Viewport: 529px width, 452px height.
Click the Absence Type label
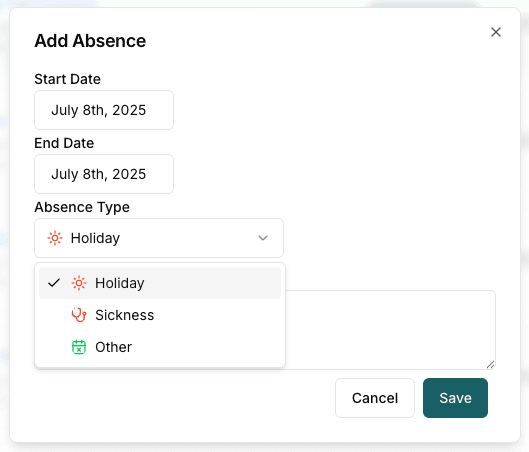coord(82,207)
